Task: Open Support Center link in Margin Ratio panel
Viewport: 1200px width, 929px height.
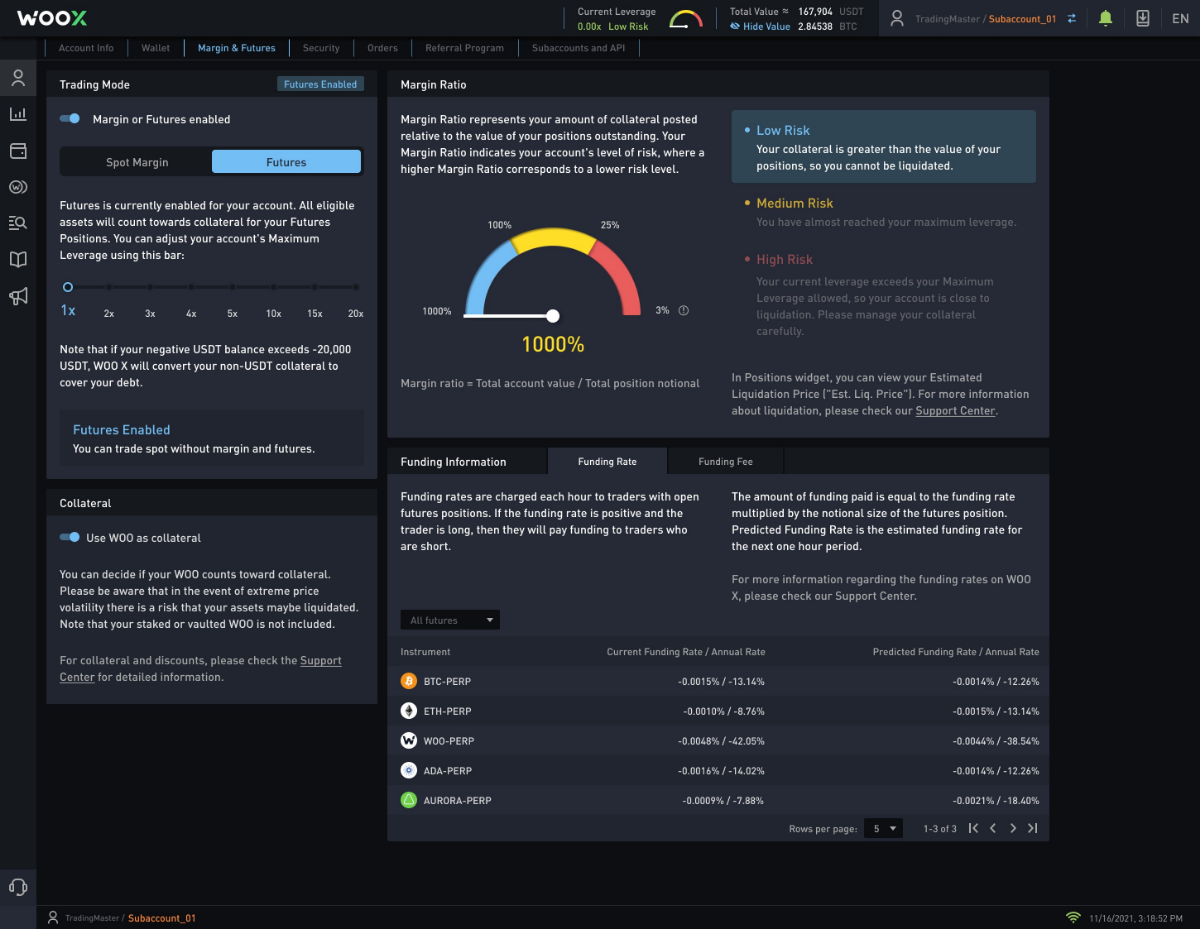Action: [955, 411]
